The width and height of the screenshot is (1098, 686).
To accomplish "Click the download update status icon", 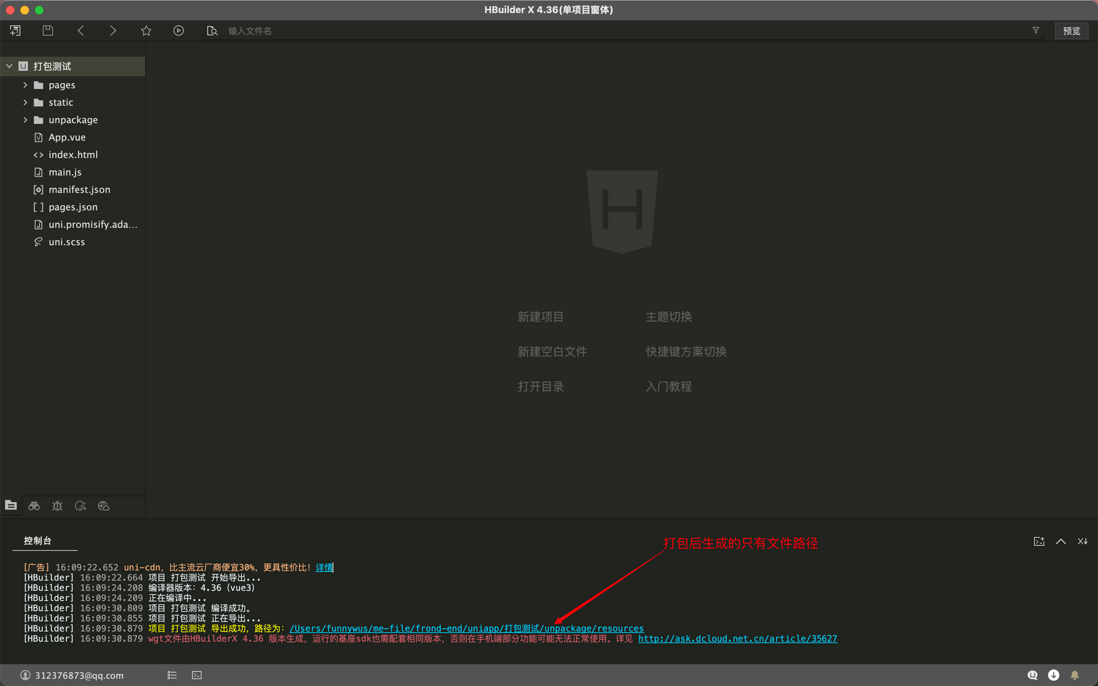I will [x=1053, y=676].
